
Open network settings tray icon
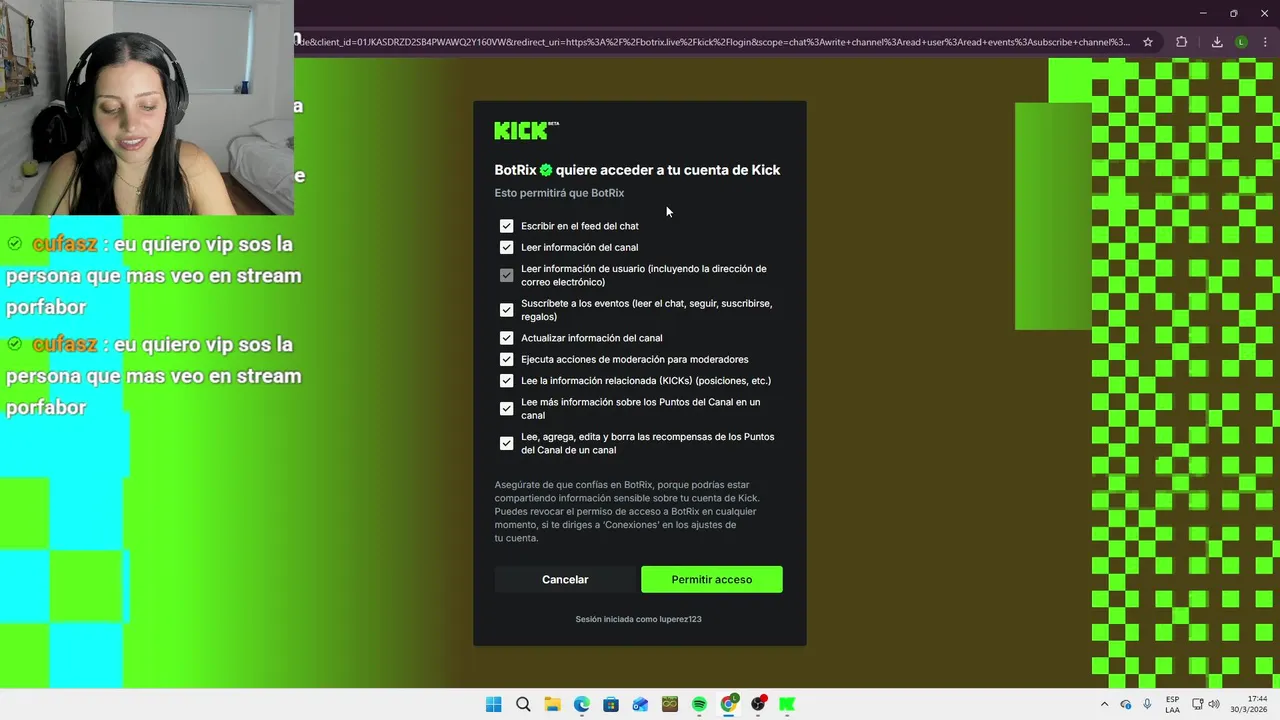1198,704
